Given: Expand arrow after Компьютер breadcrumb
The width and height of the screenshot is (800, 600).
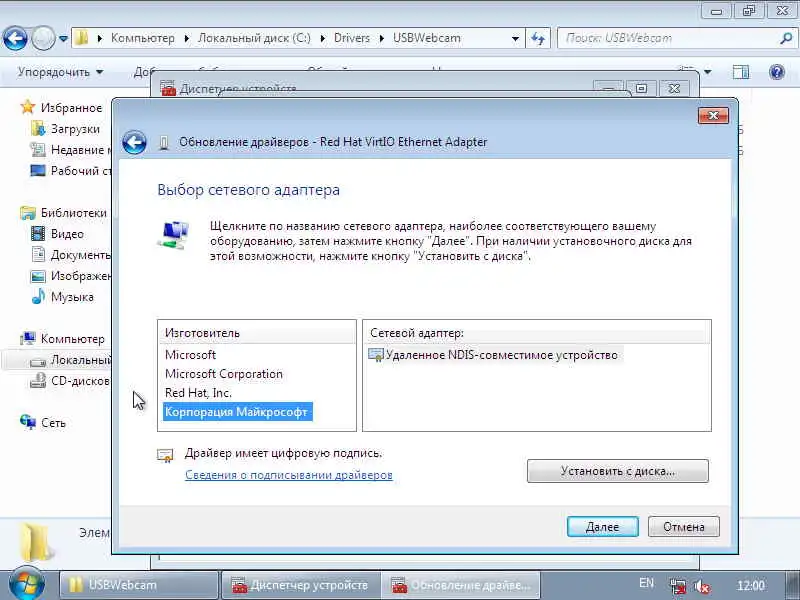Looking at the screenshot, I should (x=187, y=39).
